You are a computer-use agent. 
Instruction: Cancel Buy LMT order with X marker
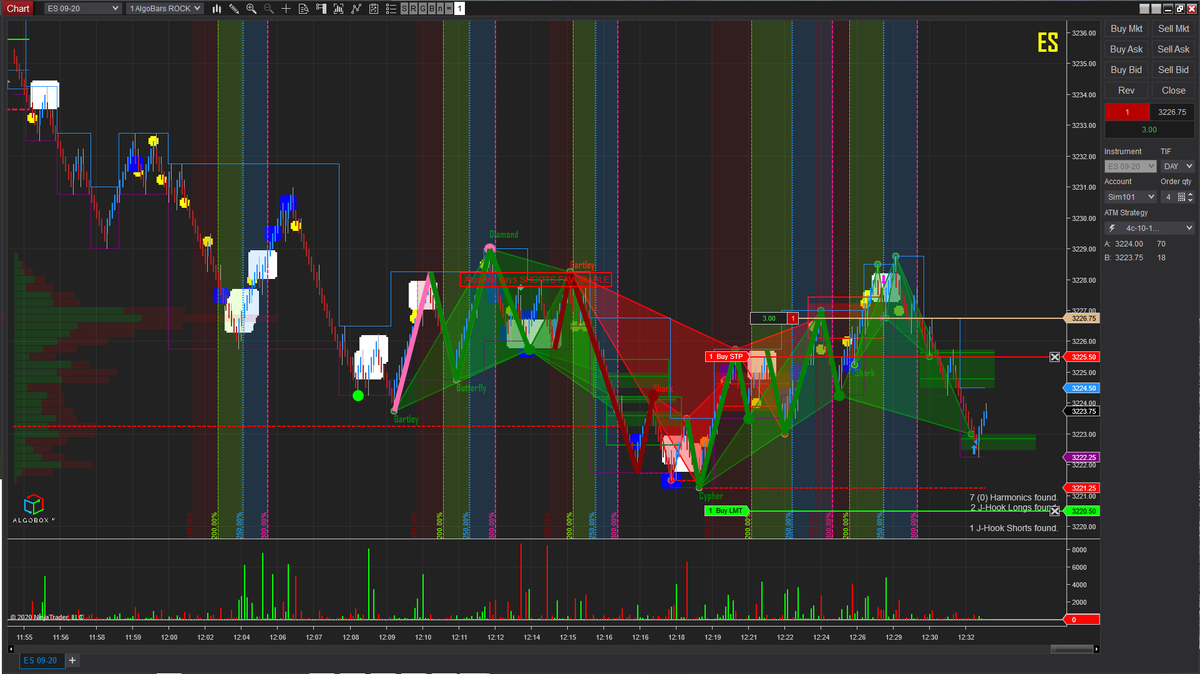click(x=1054, y=511)
